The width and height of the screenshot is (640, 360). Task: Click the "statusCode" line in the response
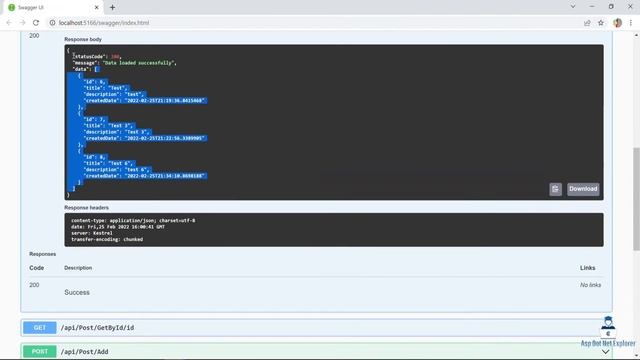coord(97,56)
